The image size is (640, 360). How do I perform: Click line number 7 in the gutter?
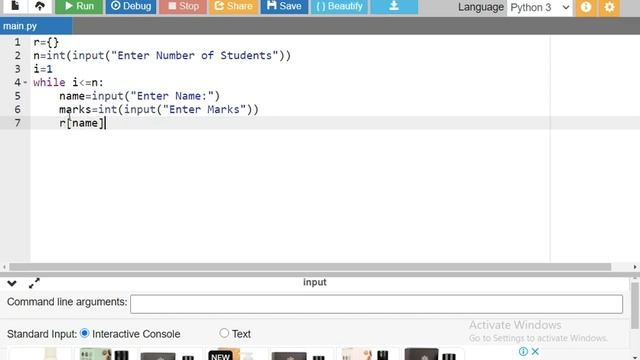(x=18, y=123)
